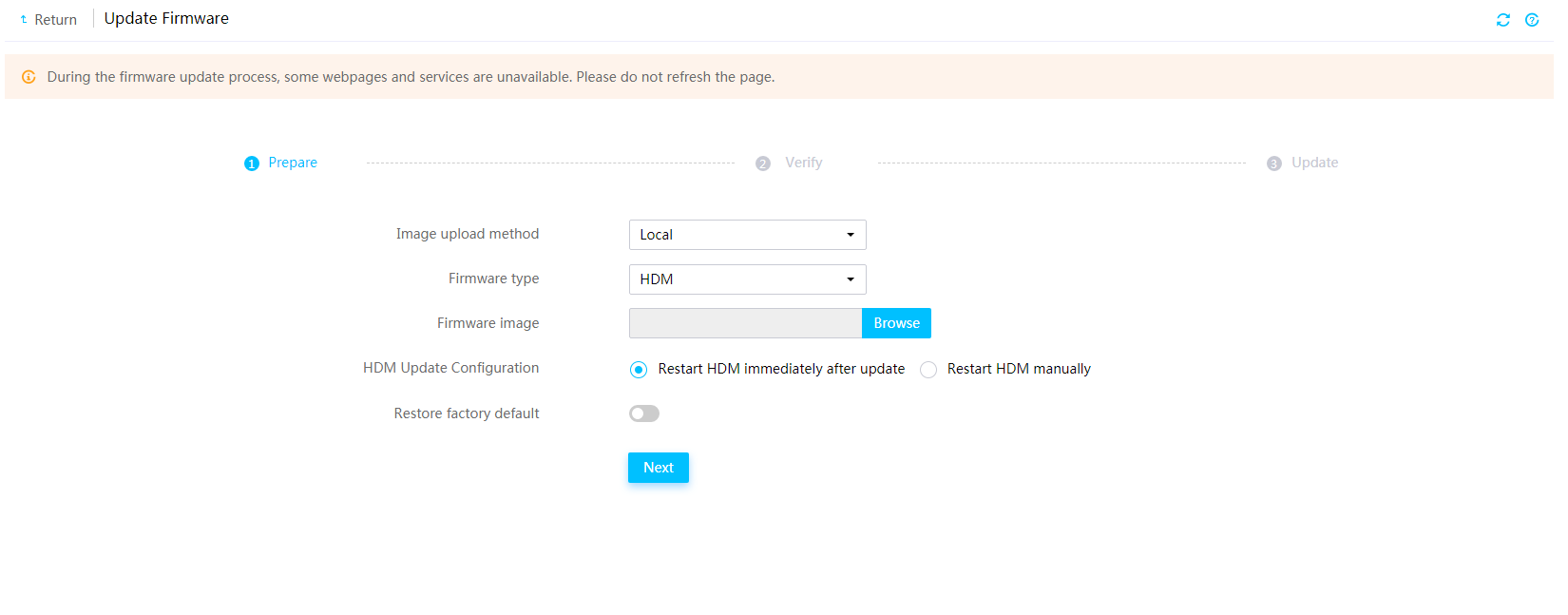
Task: Click the firmware update warning message text
Action: (411, 77)
